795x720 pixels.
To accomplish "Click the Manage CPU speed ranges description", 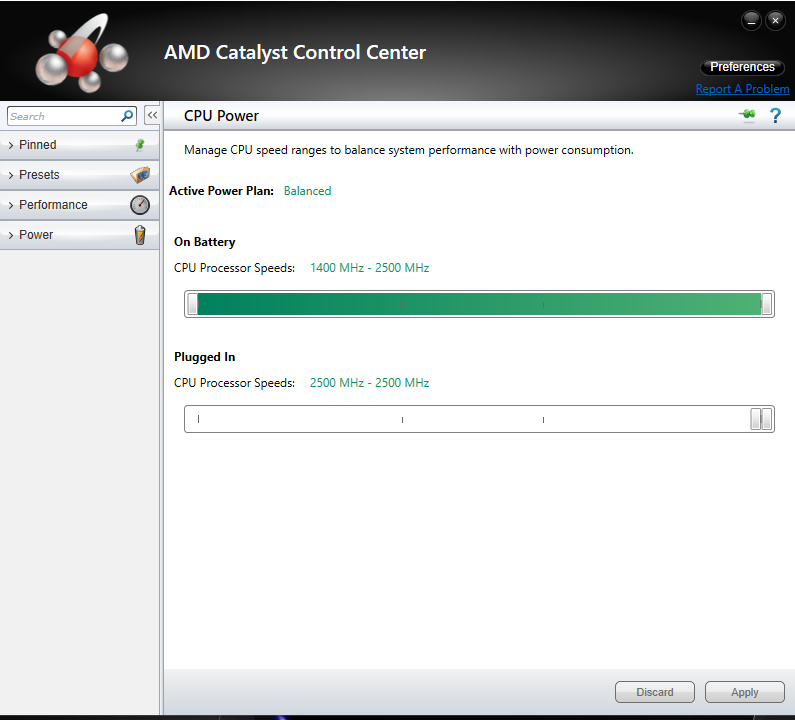I will [x=409, y=150].
